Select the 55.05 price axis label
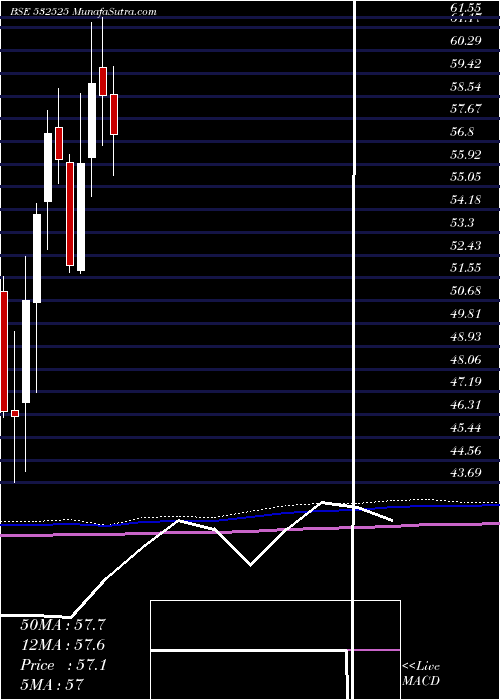Image resolution: width=500 pixels, height=700 pixels. tap(466, 177)
